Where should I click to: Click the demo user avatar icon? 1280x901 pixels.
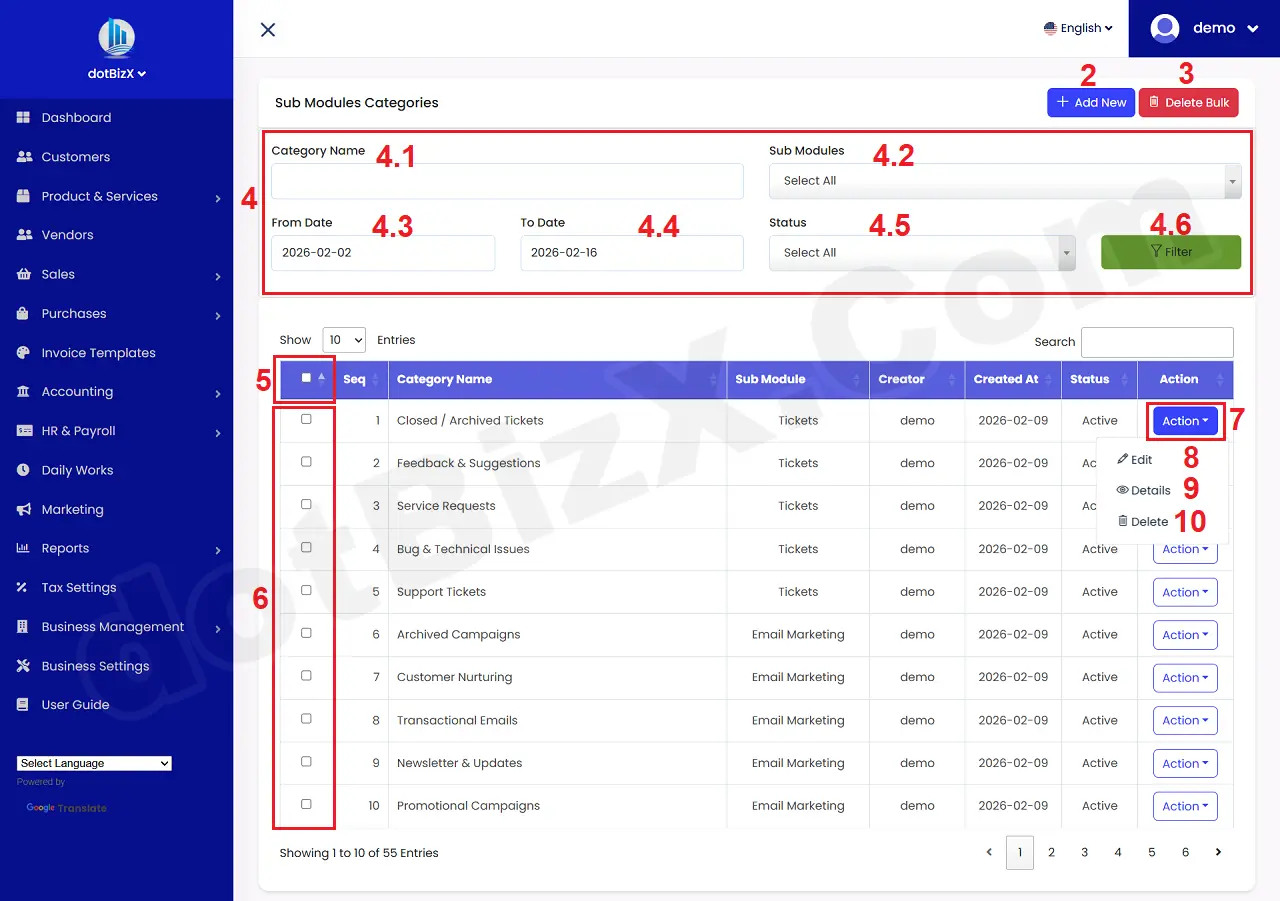tap(1165, 28)
